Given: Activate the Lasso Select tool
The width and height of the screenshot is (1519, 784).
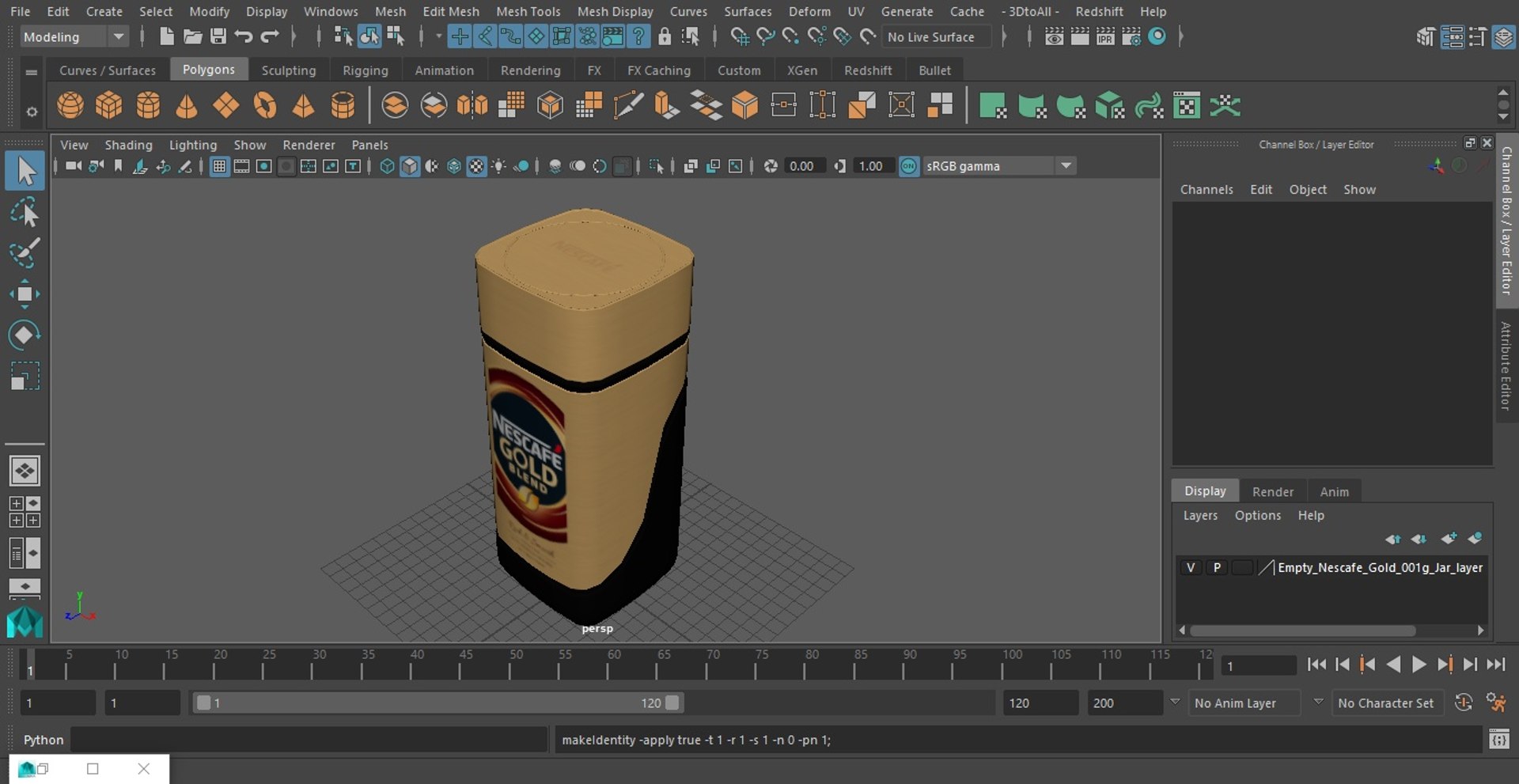Looking at the screenshot, I should coord(25,213).
